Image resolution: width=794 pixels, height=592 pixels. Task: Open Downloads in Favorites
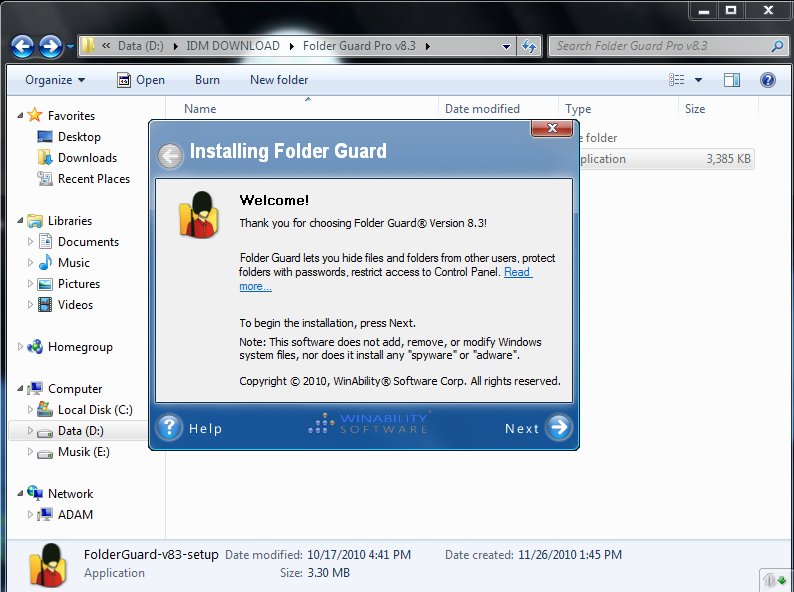(87, 158)
